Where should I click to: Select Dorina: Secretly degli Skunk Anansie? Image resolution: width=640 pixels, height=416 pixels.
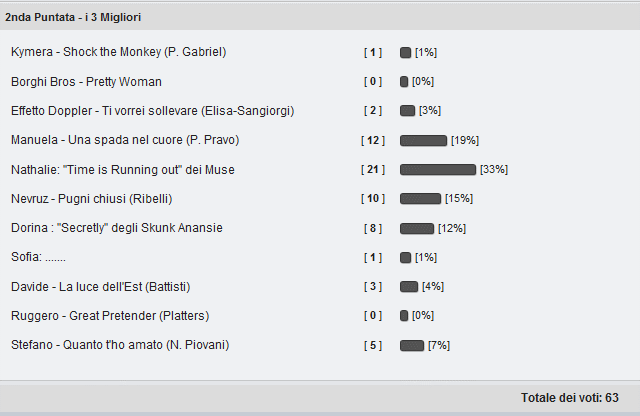click(117, 228)
